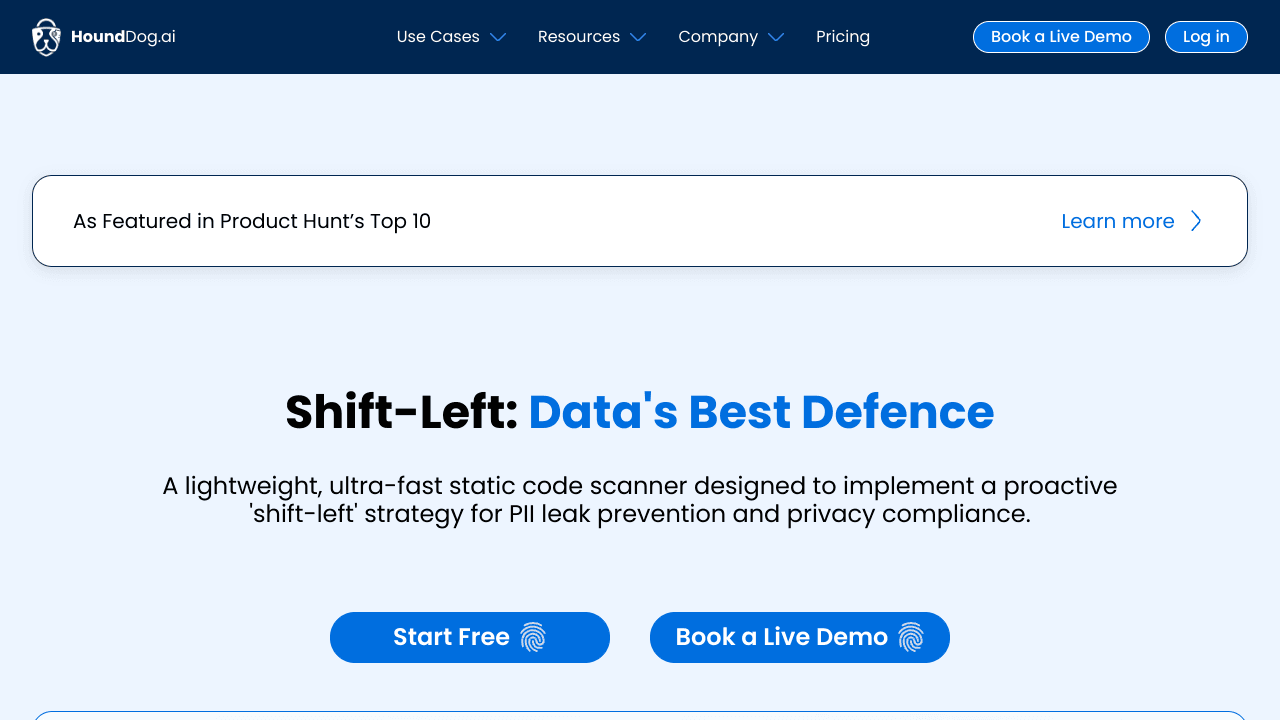Viewport: 1280px width, 720px height.
Task: Expand the chevron beside Company
Action: 776,38
